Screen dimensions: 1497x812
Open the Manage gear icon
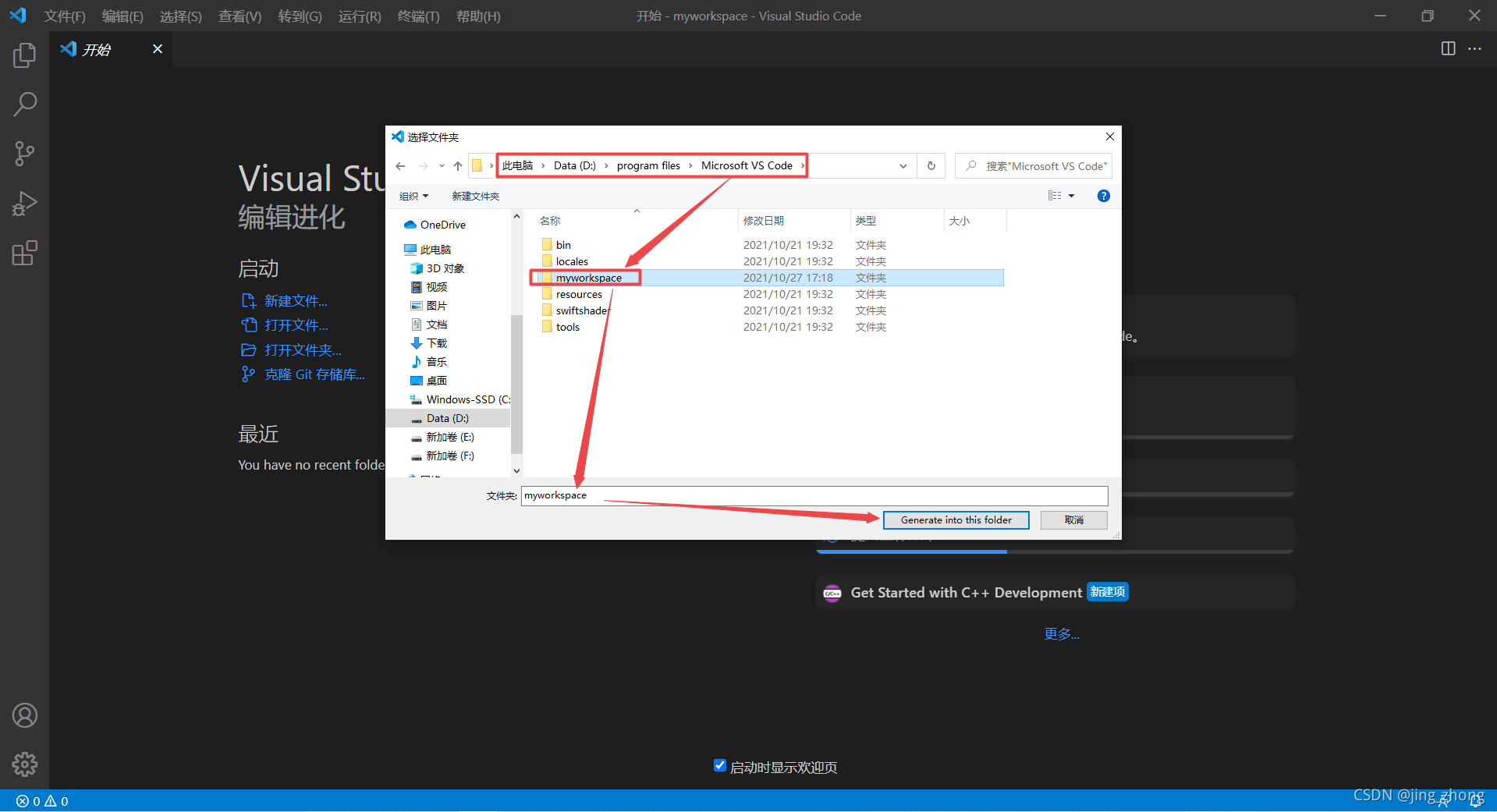(24, 764)
